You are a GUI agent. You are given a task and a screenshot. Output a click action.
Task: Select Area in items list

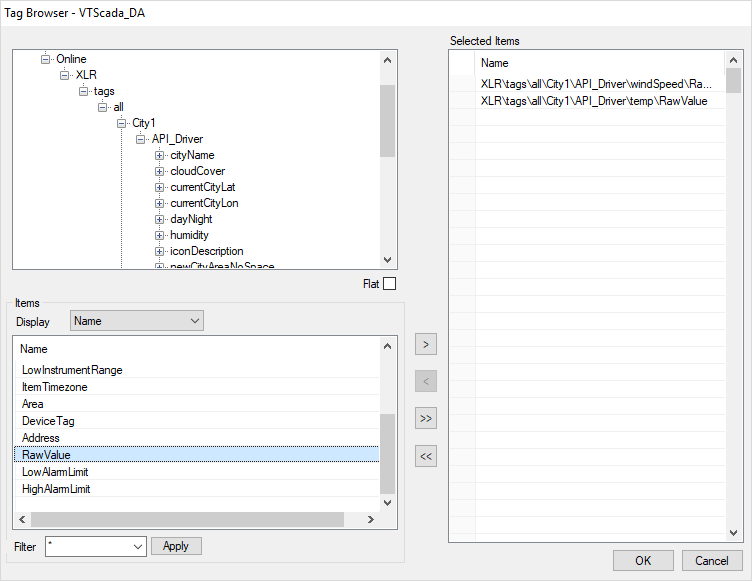pyautogui.click(x=197, y=404)
